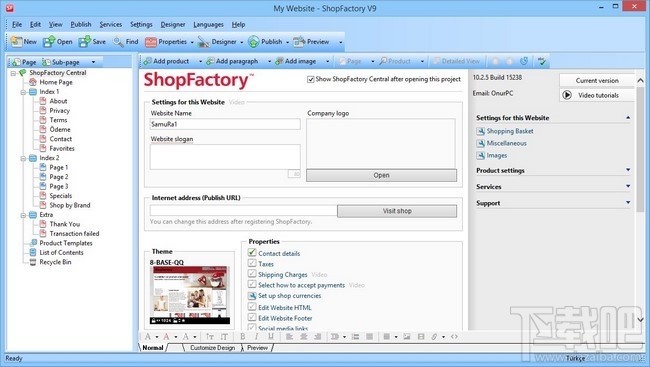Click Add product in the content toolbar

[x=167, y=61]
